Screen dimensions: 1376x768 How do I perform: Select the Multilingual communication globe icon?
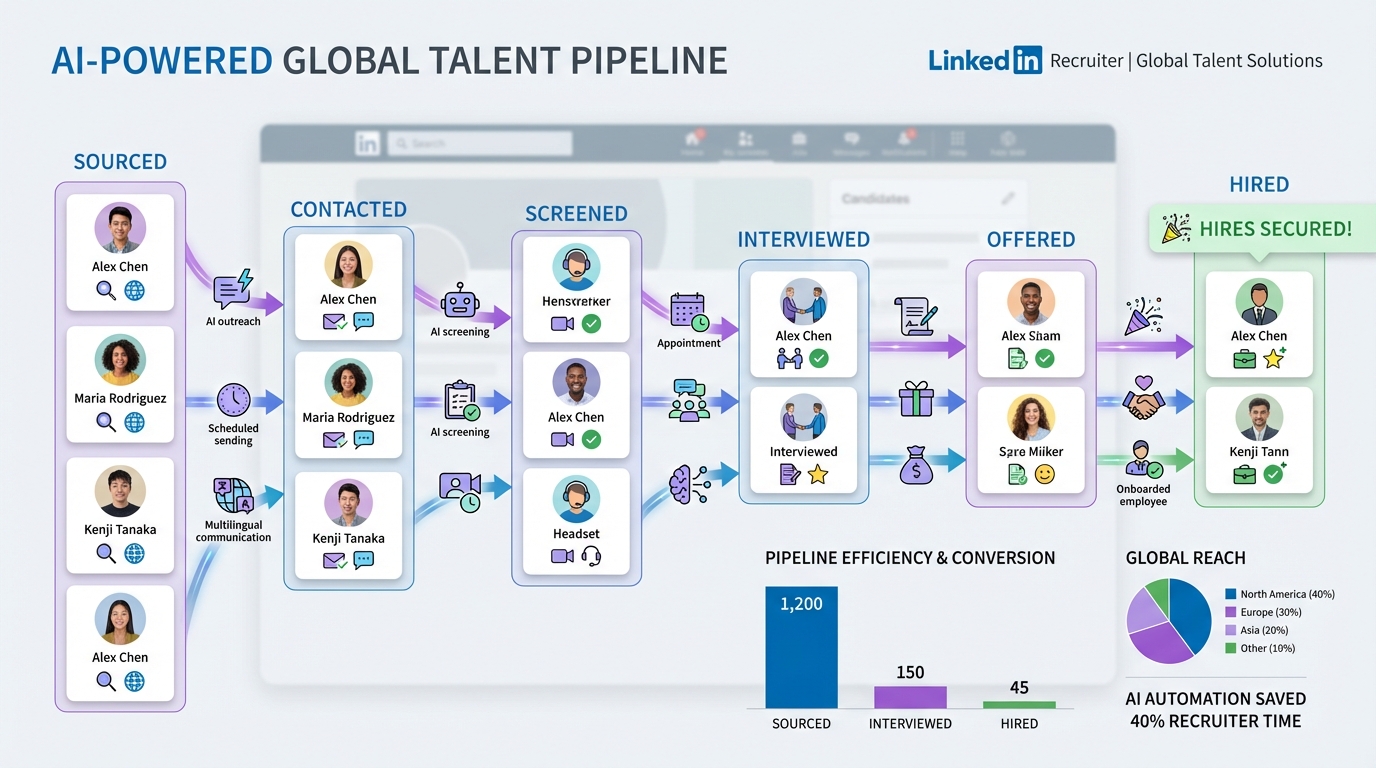click(233, 496)
